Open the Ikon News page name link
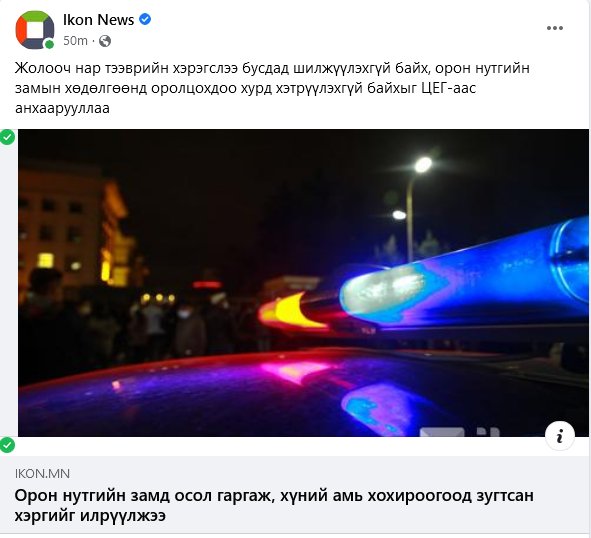The image size is (591, 538). coord(98,20)
